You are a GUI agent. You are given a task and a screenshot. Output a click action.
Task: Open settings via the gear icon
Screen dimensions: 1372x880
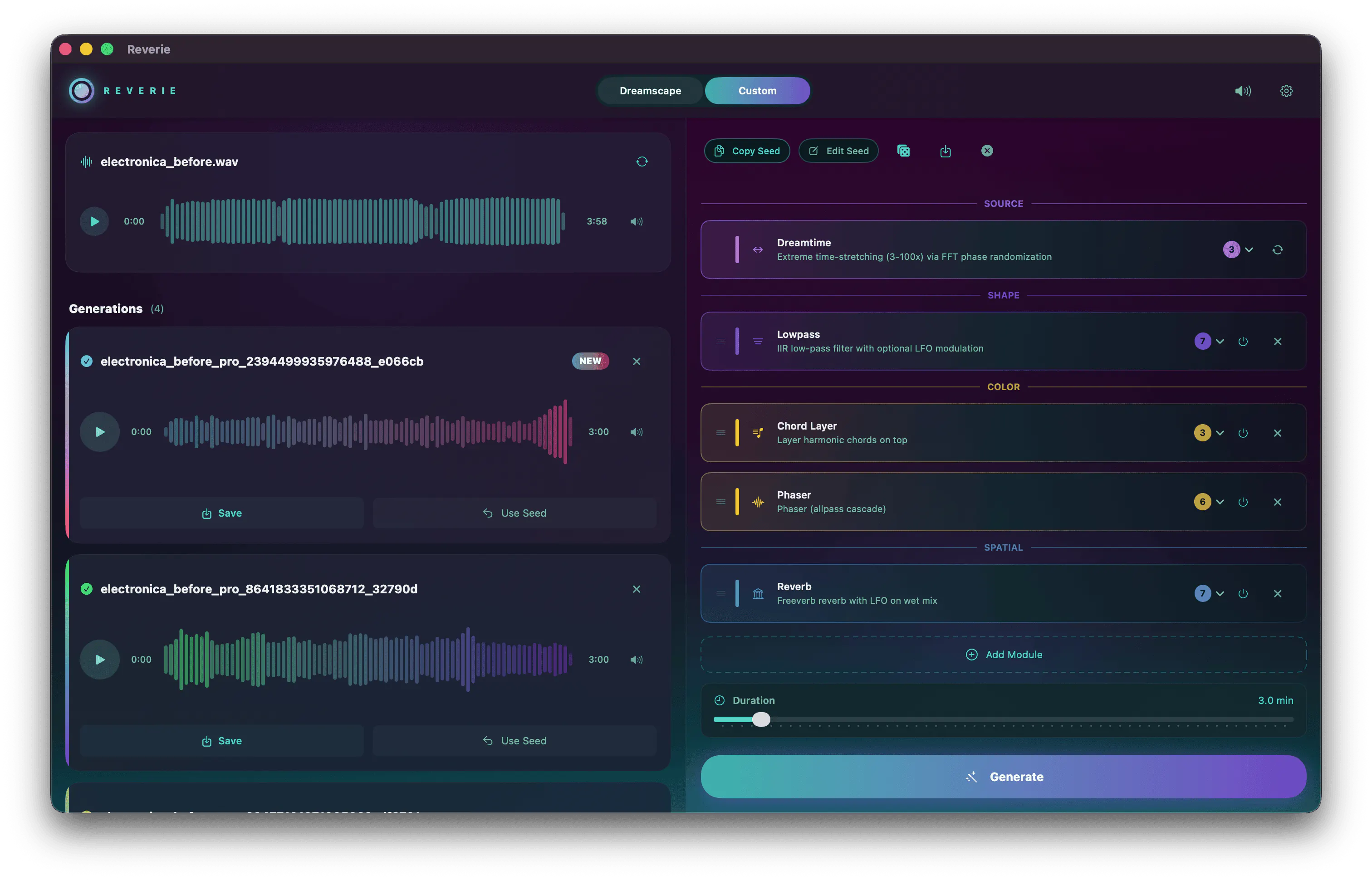click(x=1286, y=91)
